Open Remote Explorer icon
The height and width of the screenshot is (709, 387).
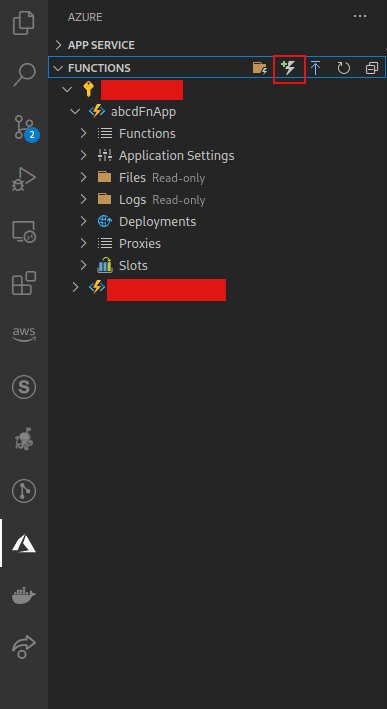coord(24,232)
